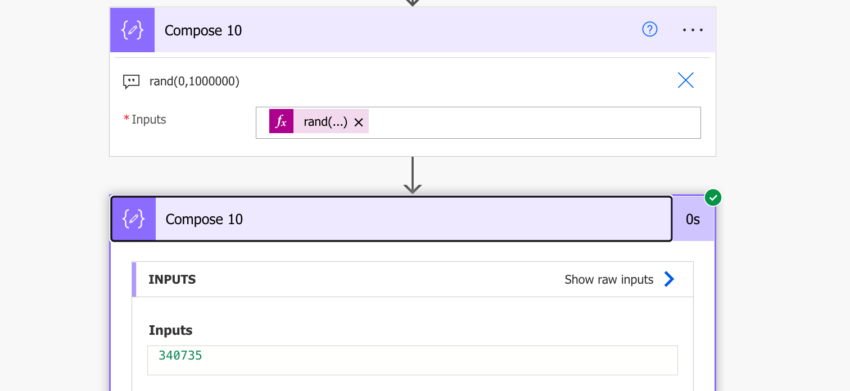850x391 pixels.
Task: Click the Compose action icon on top card
Action: pos(132,30)
